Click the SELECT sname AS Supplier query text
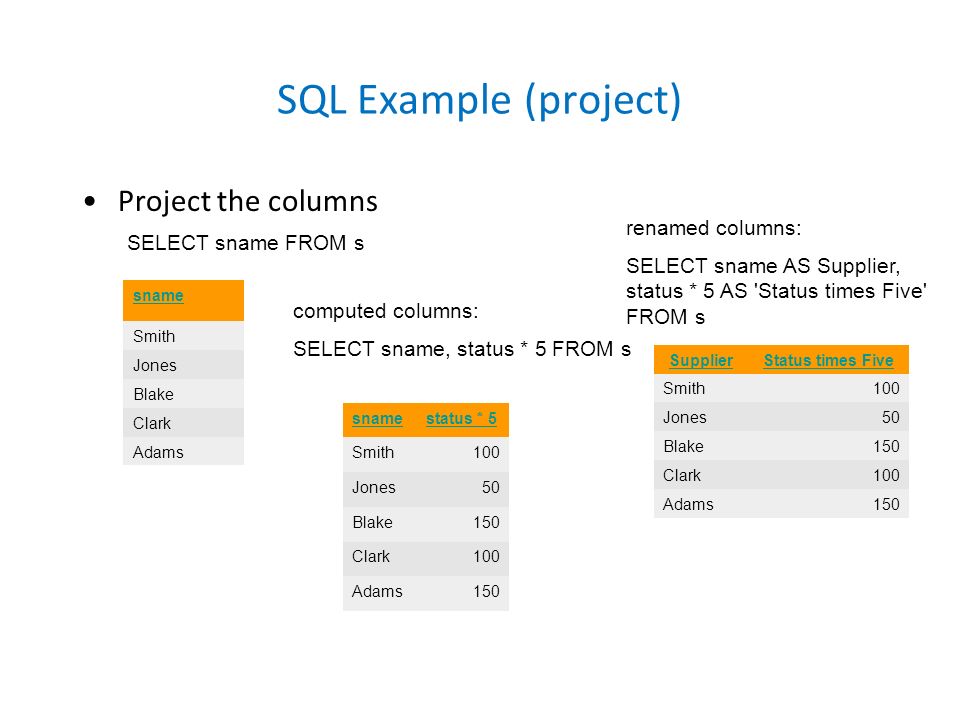Image resolution: width=960 pixels, height=720 pixels. pos(776,291)
